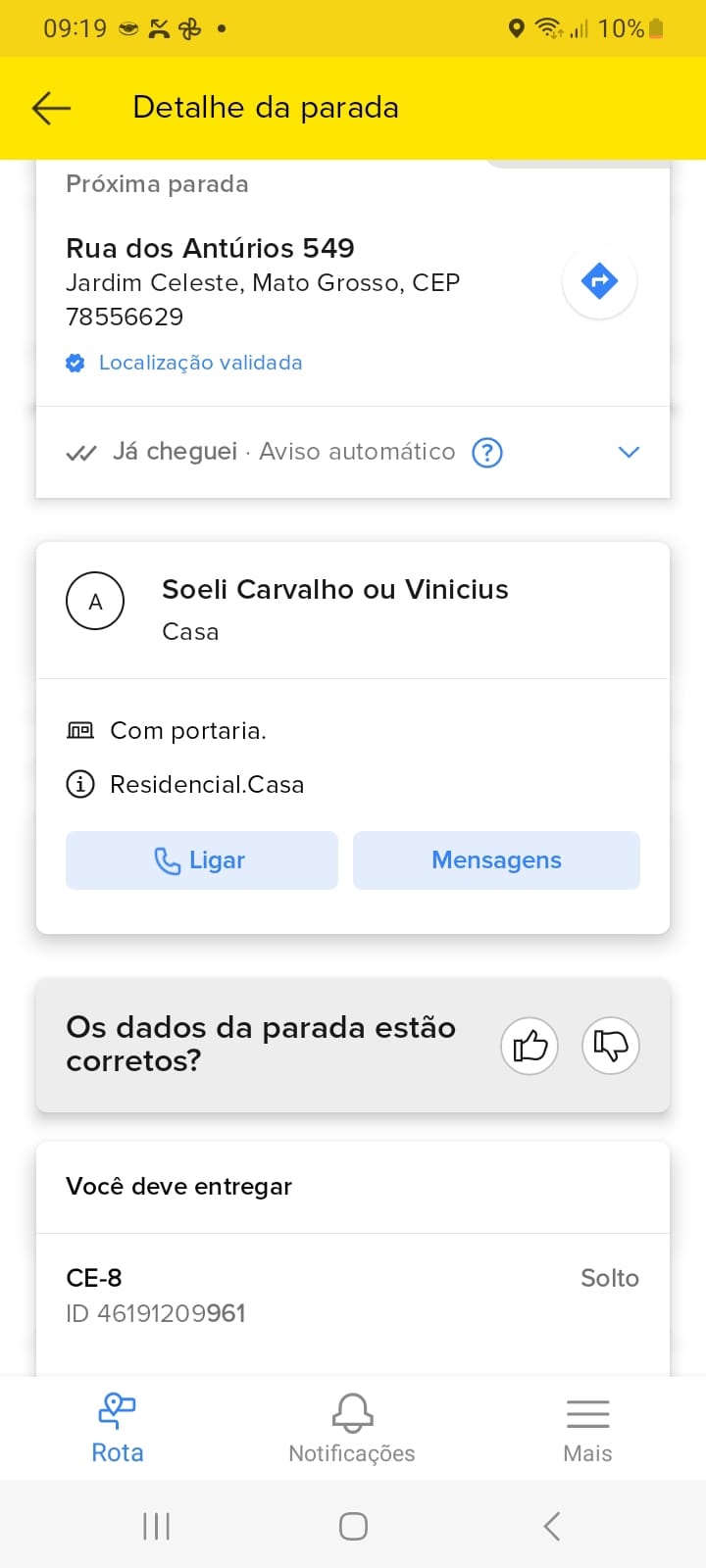Tap the back arrow in header

pos(51,108)
